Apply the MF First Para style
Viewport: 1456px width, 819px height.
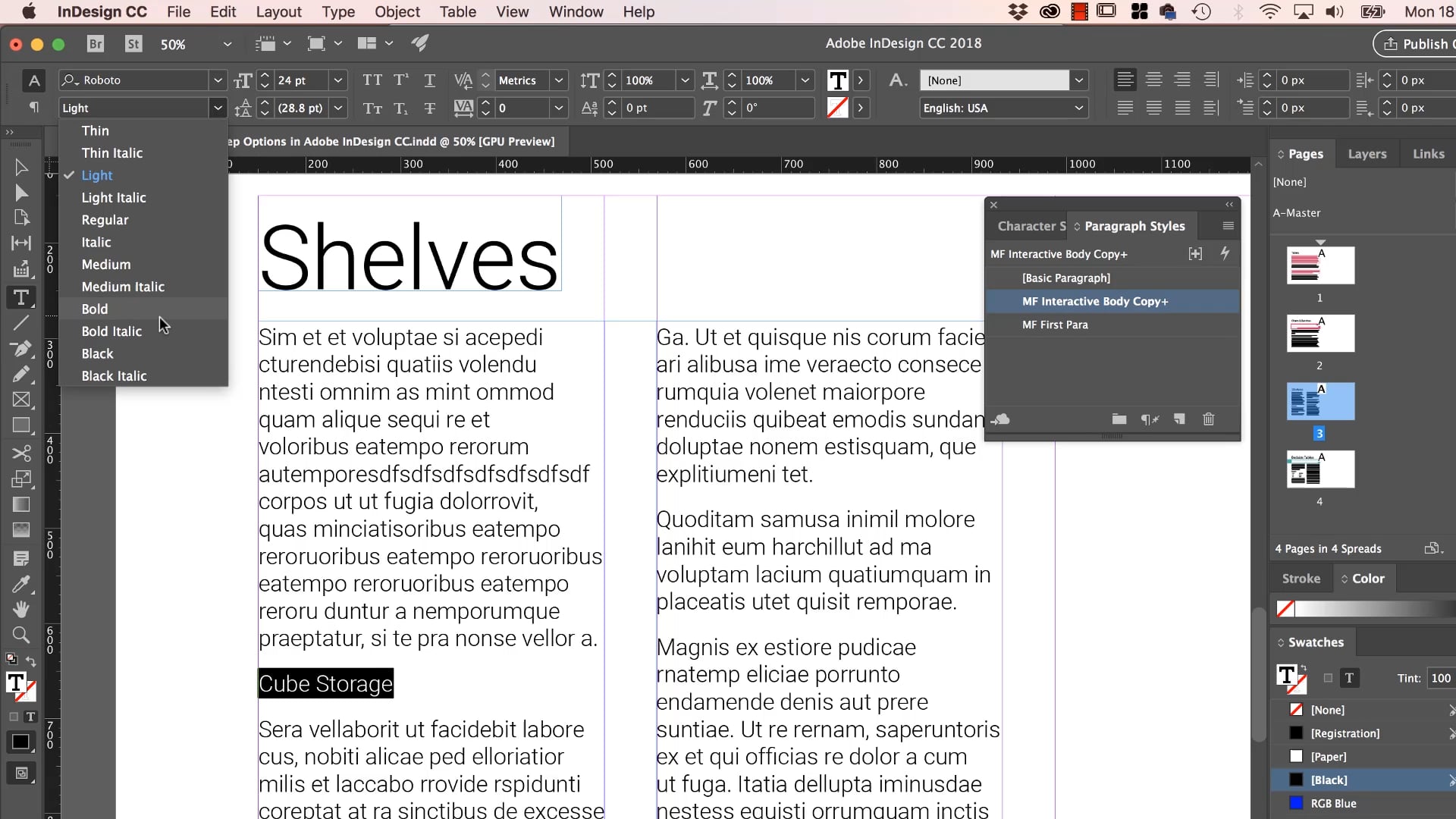1056,325
